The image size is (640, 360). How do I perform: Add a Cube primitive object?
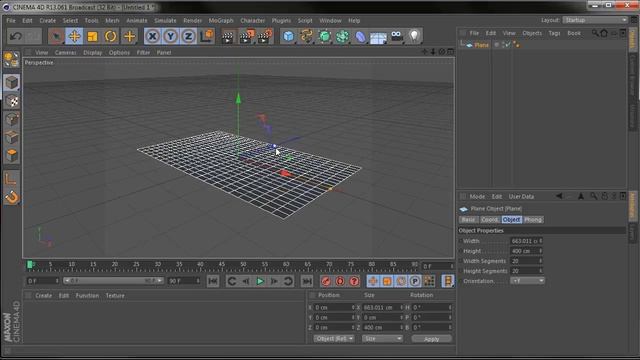tap(288, 36)
